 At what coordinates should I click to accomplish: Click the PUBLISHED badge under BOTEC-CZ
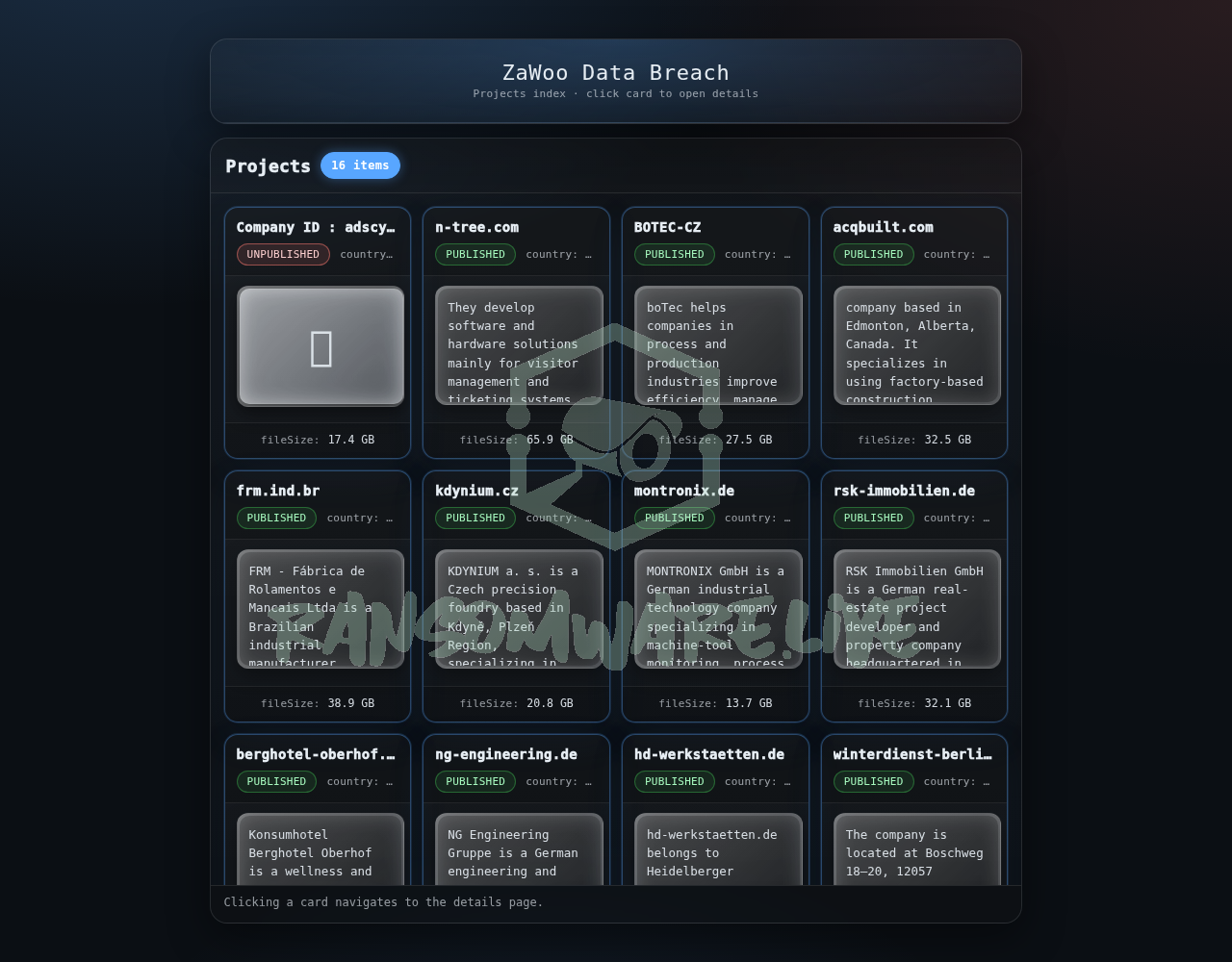click(675, 254)
